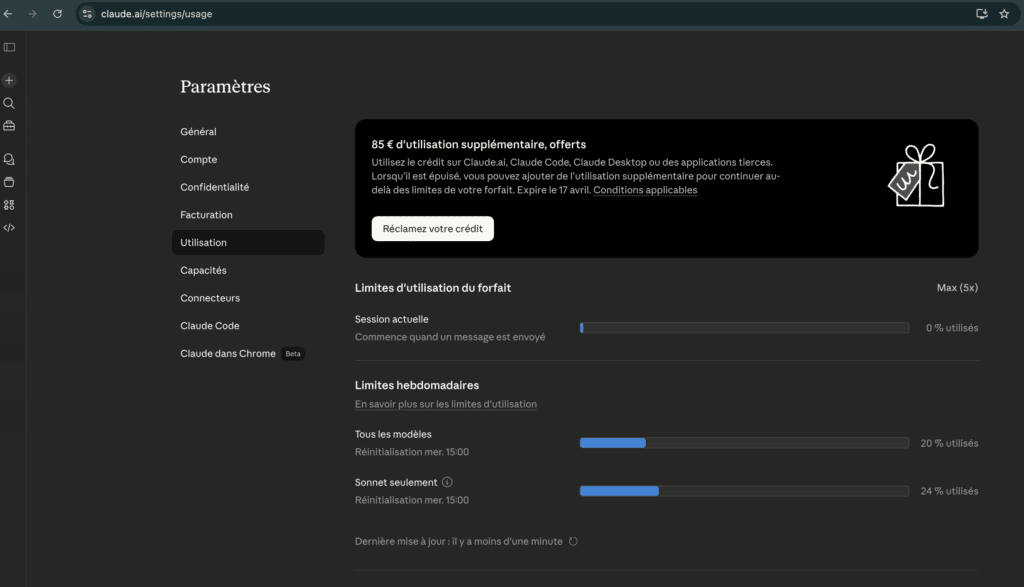1024x587 pixels.
Task: Open the Général settings tab
Action: coord(198,132)
